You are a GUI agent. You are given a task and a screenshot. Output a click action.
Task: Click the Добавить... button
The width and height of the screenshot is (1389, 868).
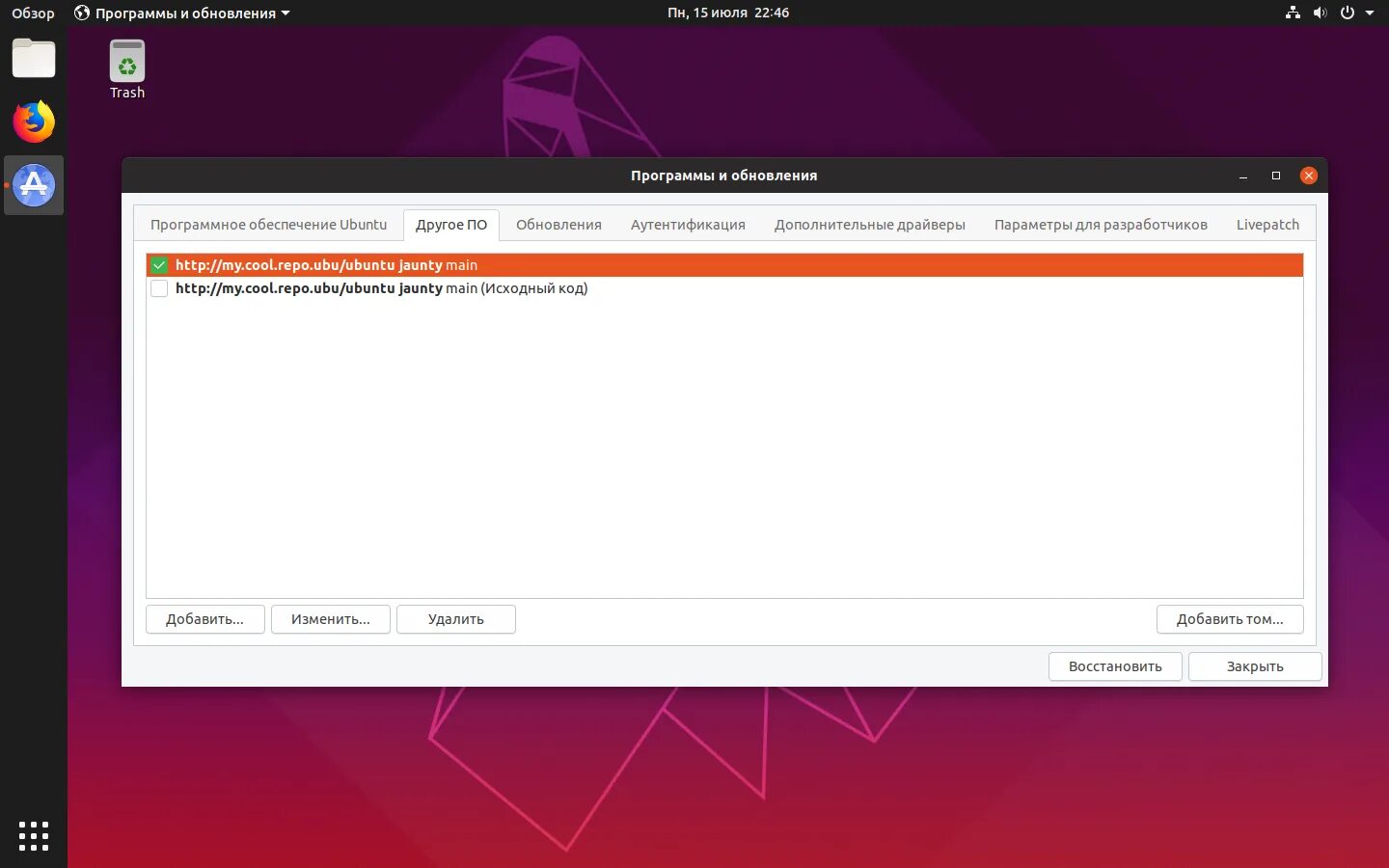[204, 619]
